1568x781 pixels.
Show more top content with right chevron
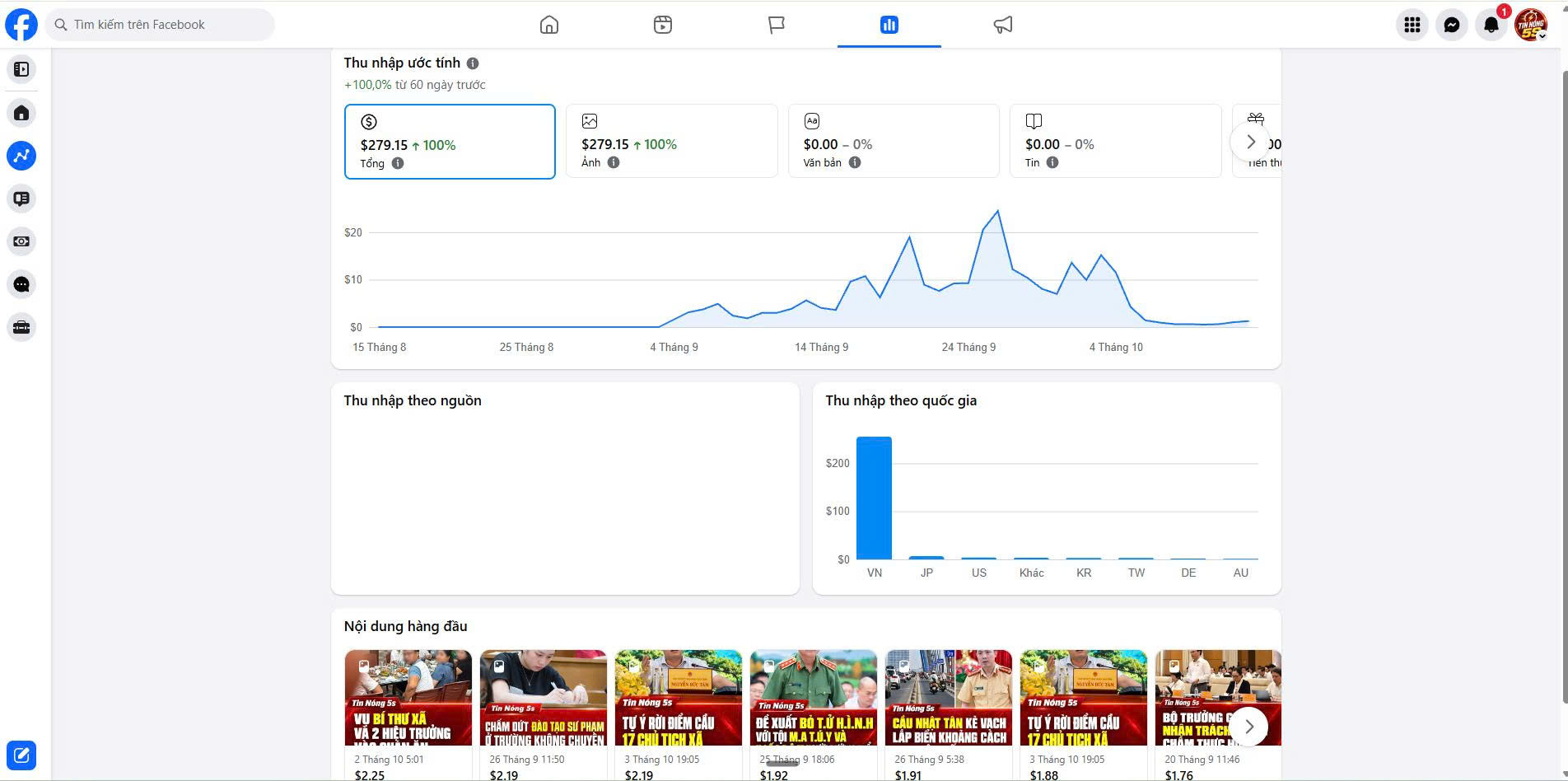(1248, 727)
